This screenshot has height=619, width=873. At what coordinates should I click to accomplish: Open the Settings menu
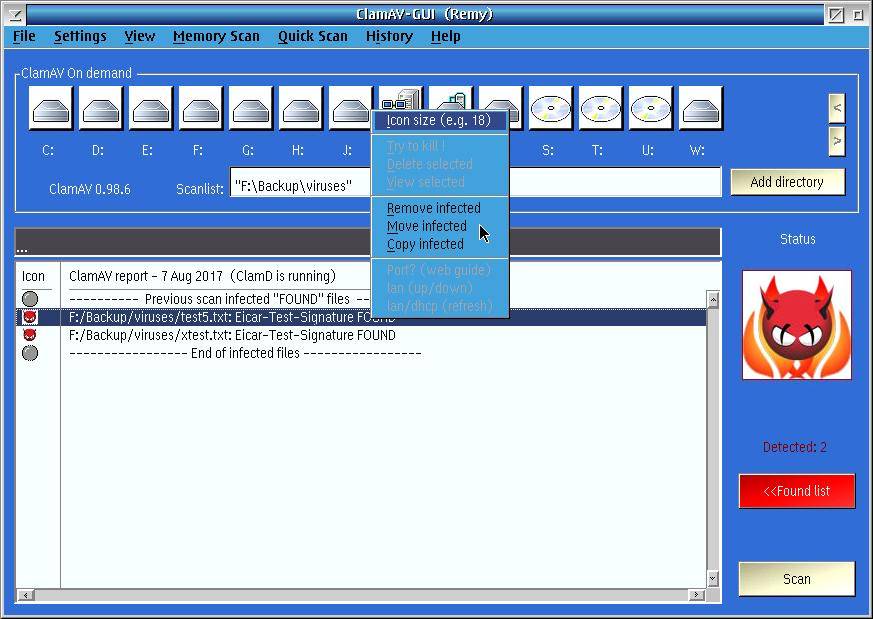pyautogui.click(x=80, y=36)
